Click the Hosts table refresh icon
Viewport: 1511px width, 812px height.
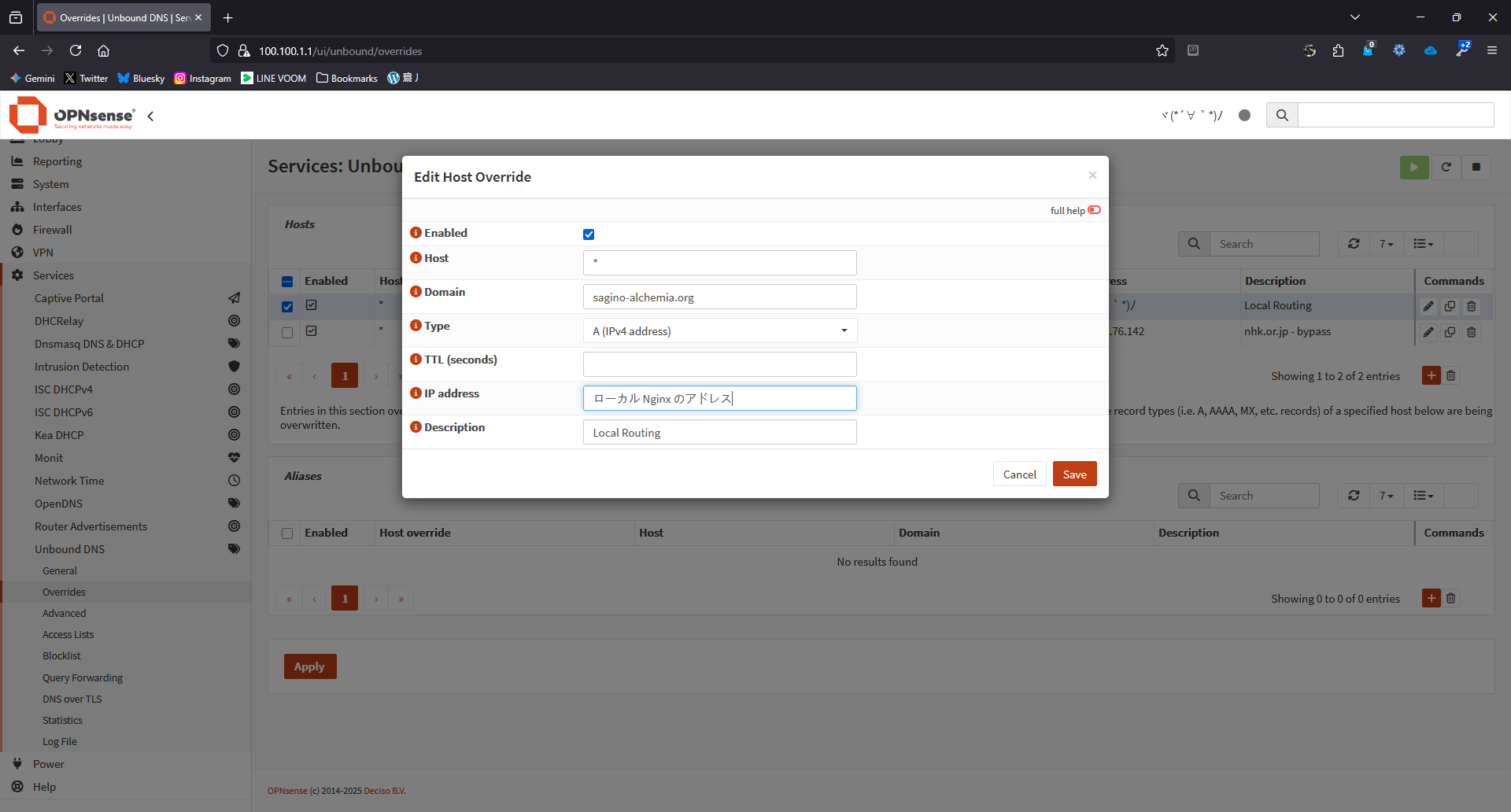1354,244
